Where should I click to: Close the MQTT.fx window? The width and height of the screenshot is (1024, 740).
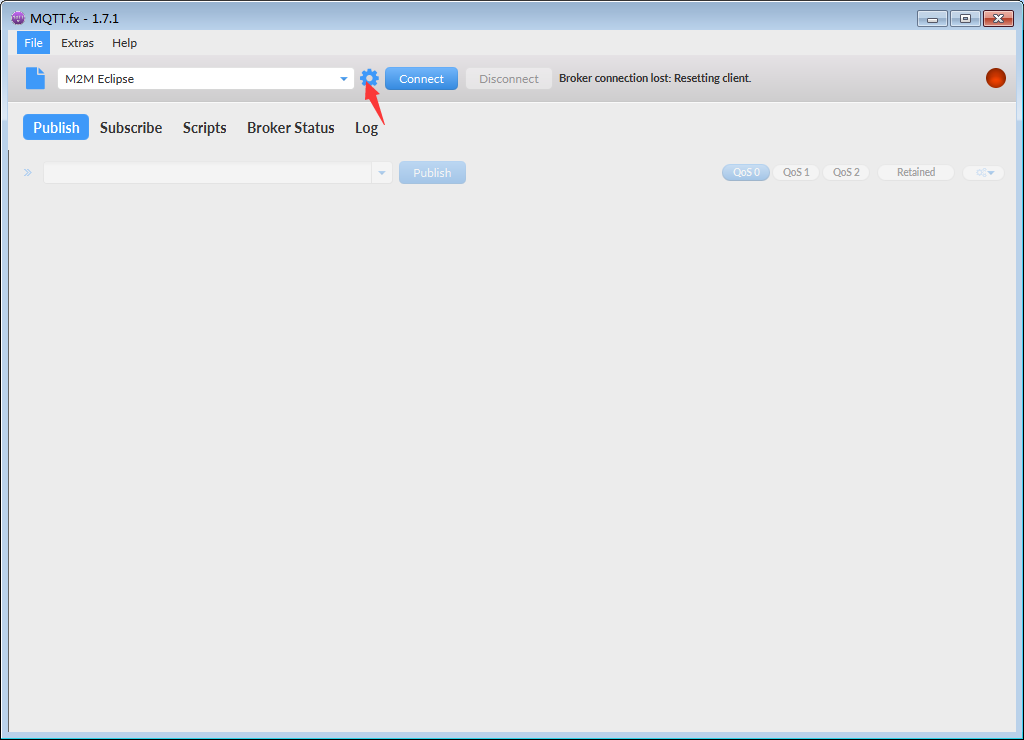click(x=999, y=18)
